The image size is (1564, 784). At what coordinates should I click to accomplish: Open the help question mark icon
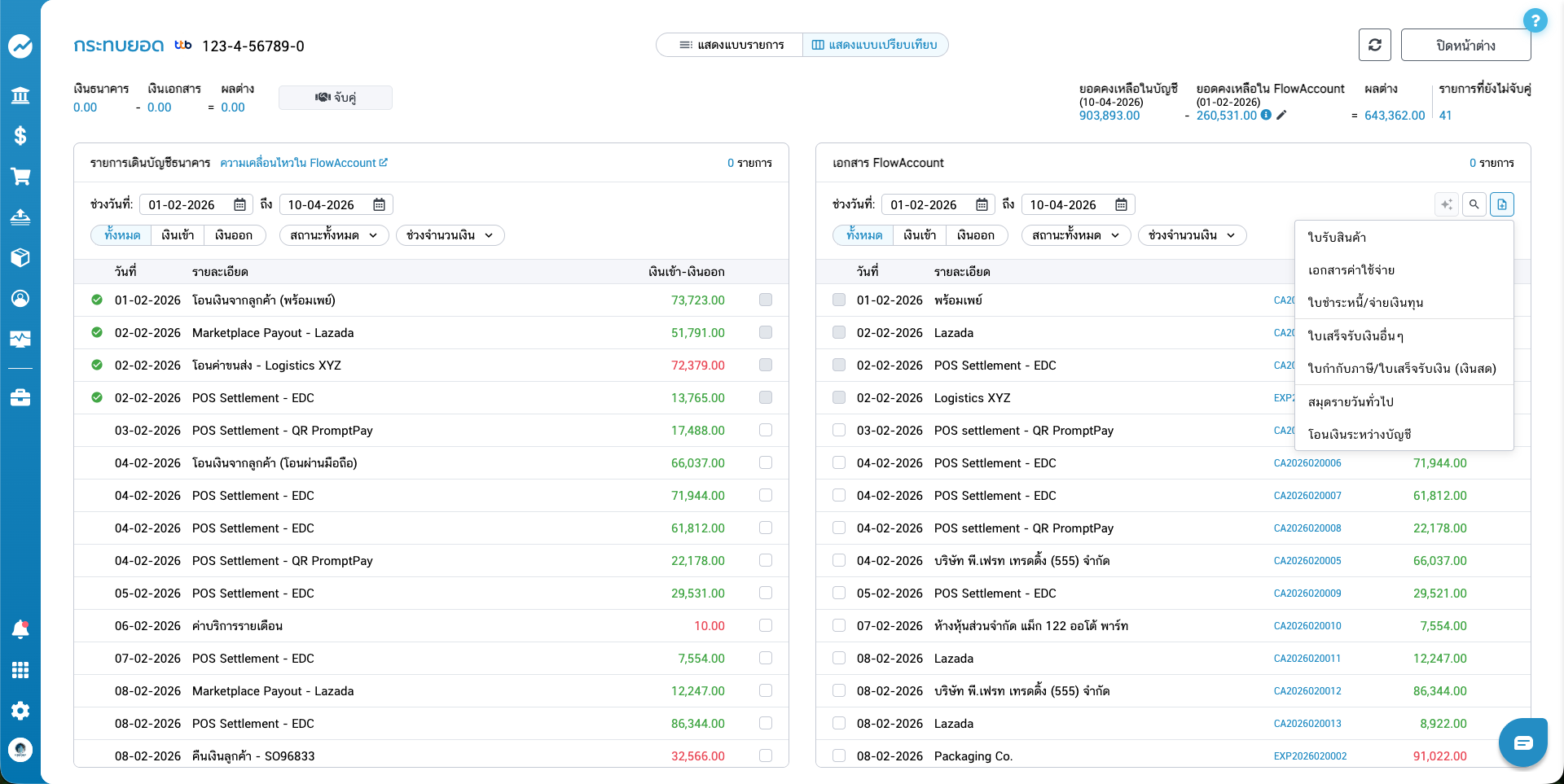pos(1535,20)
